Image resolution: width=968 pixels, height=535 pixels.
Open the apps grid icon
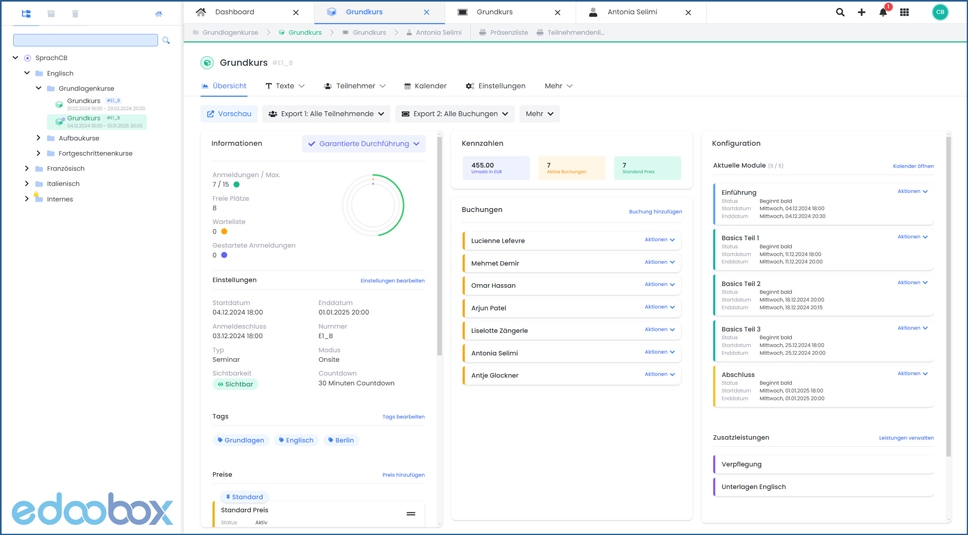(904, 12)
